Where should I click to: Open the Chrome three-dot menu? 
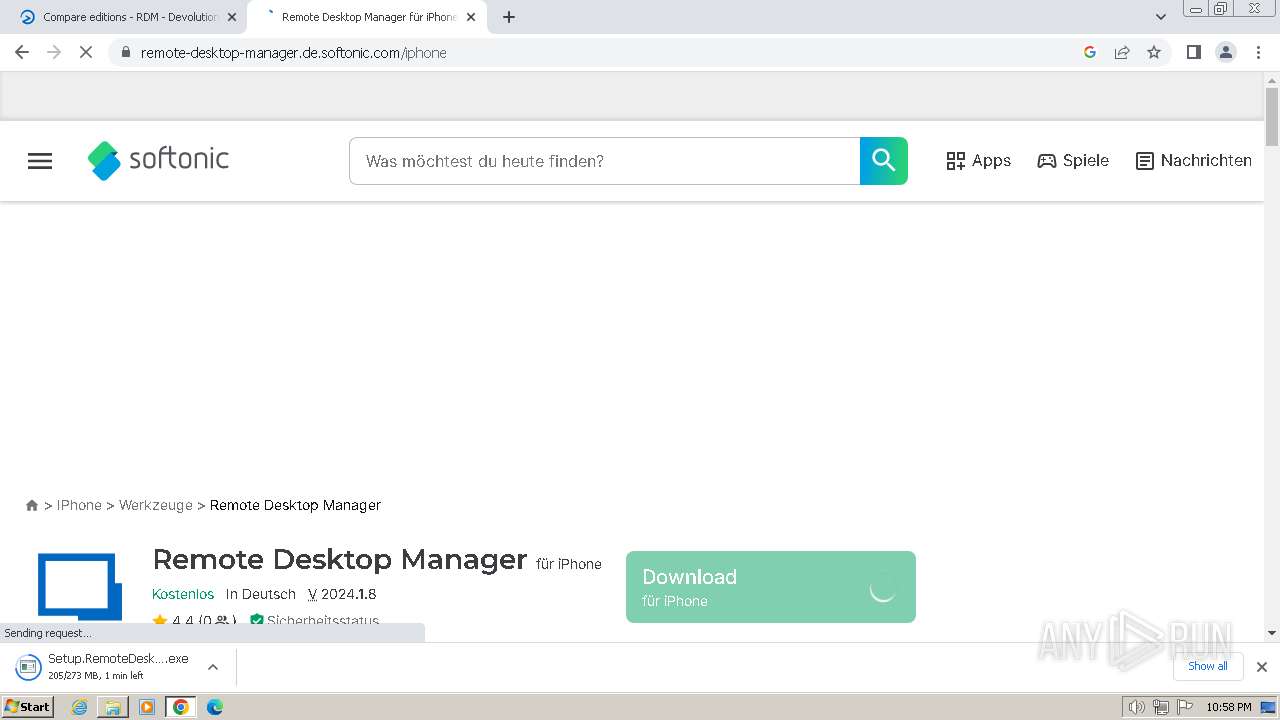1258,52
